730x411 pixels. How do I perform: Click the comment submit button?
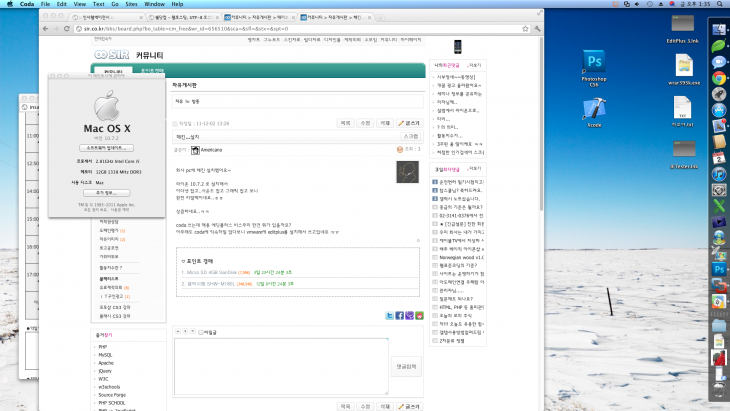(x=406, y=366)
